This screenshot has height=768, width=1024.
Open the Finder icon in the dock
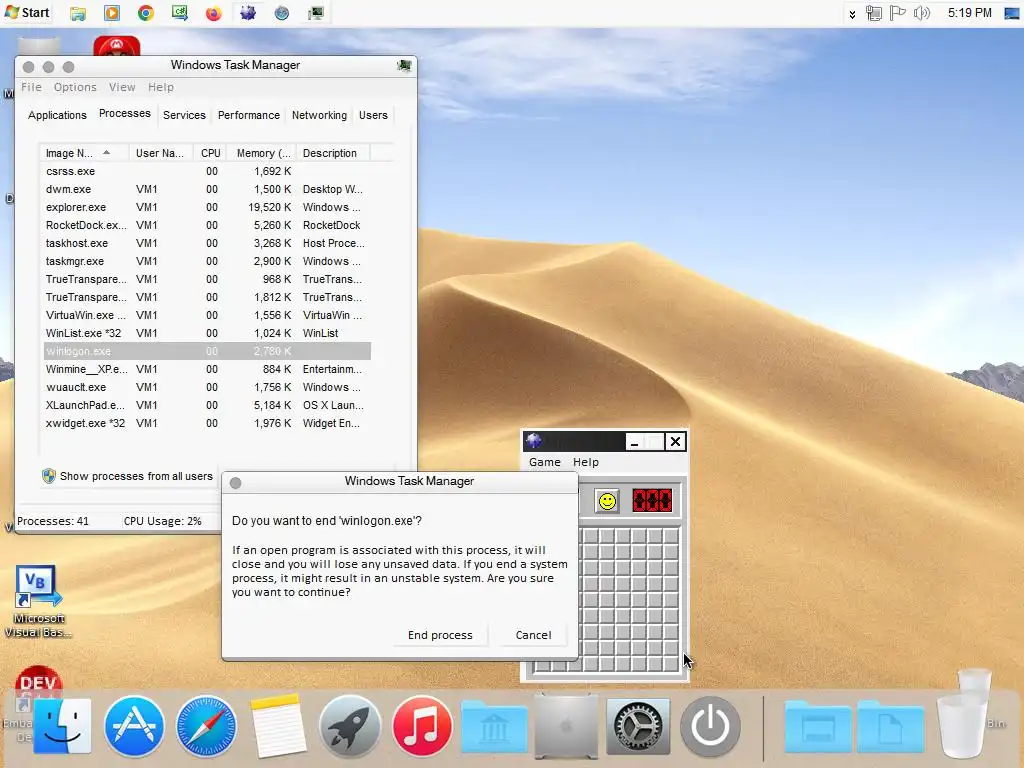click(x=62, y=726)
